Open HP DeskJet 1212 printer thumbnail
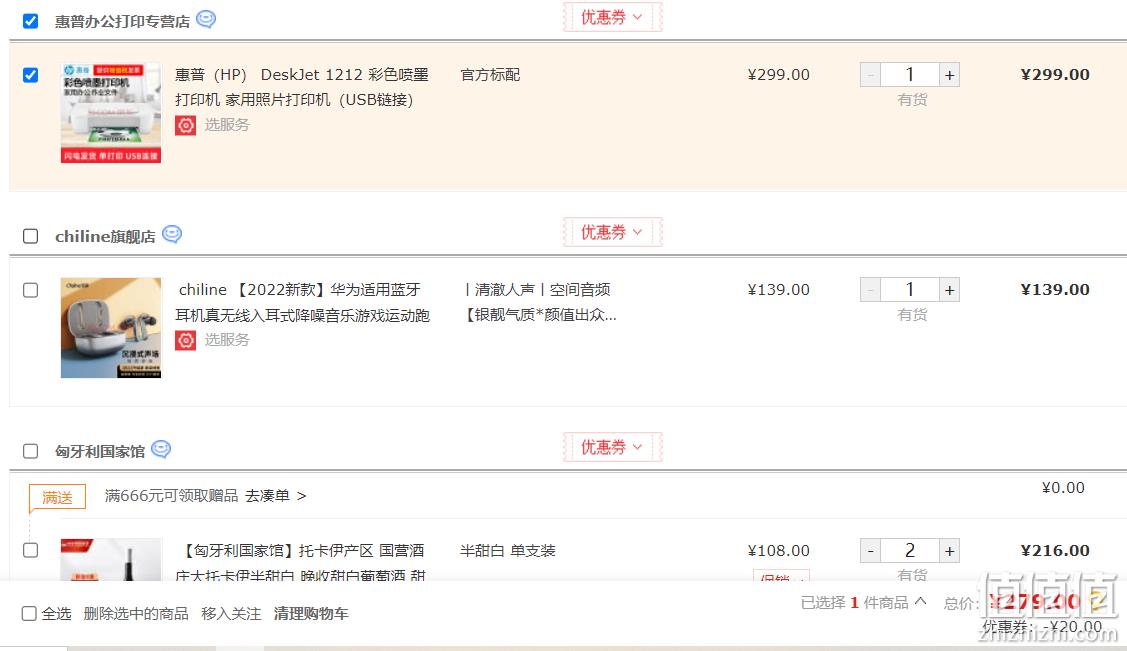The width and height of the screenshot is (1127, 651). tap(111, 113)
